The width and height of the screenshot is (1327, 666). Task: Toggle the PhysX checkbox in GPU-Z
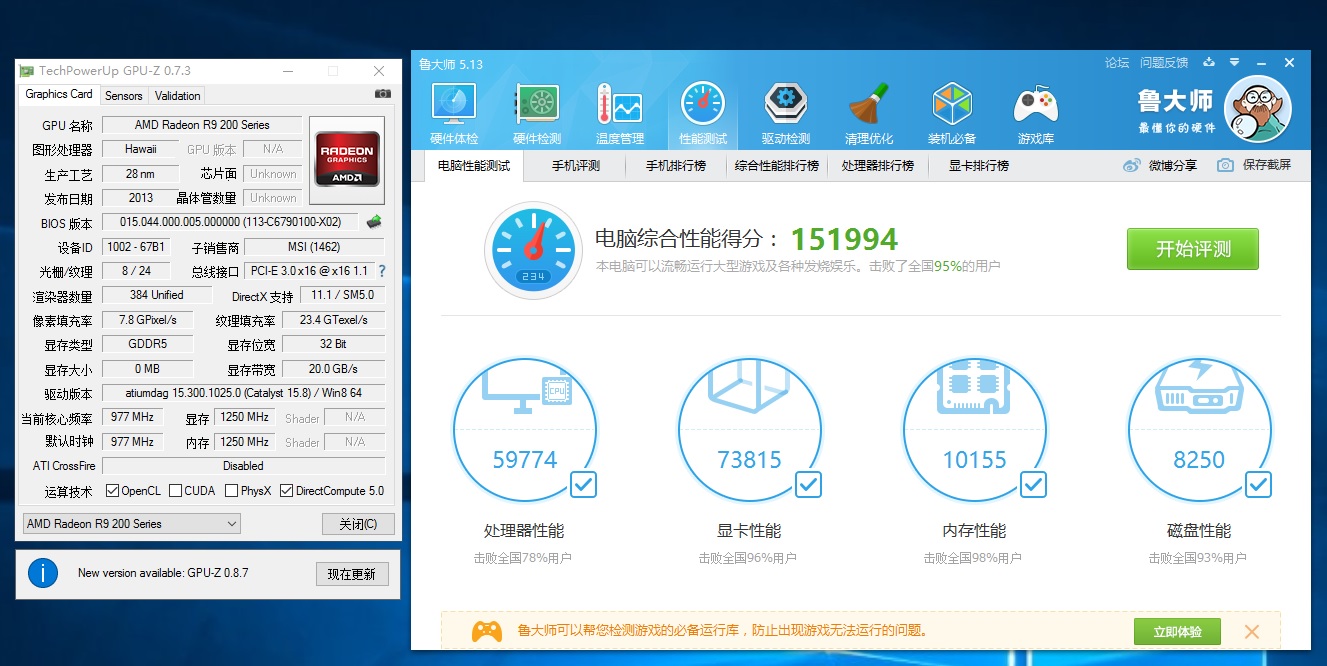coord(232,491)
